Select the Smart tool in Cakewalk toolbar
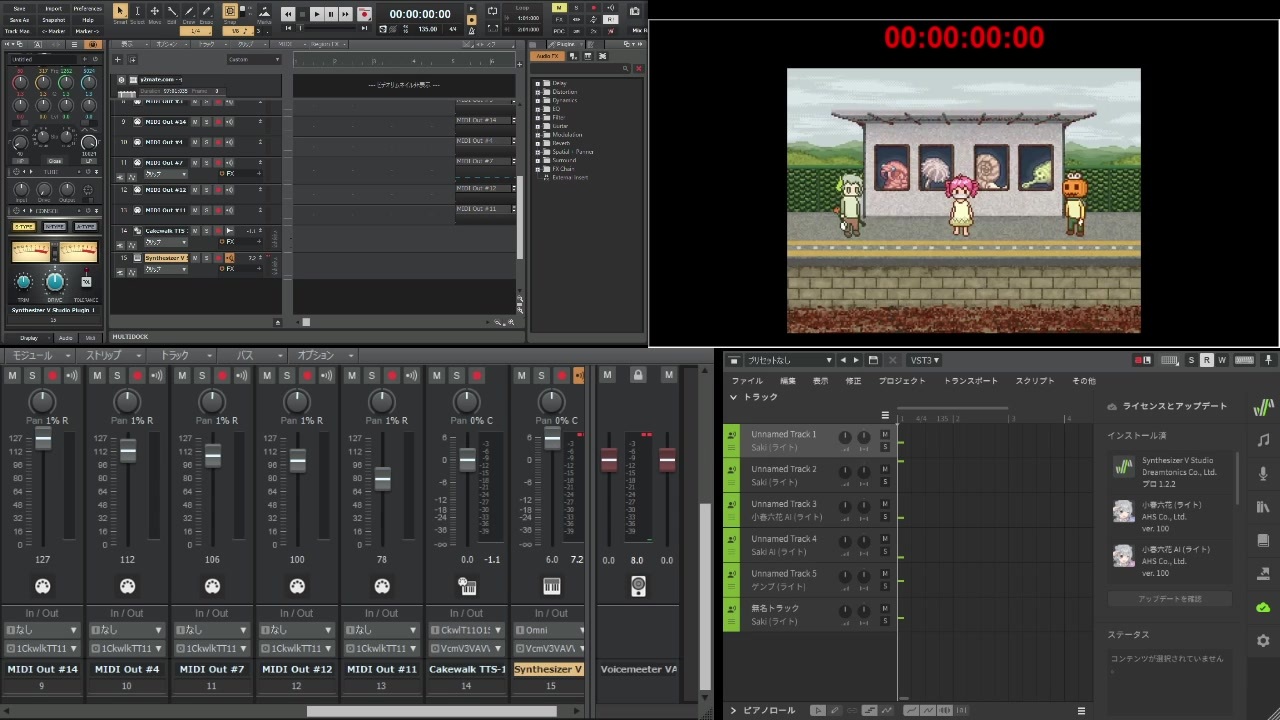 click(x=120, y=11)
